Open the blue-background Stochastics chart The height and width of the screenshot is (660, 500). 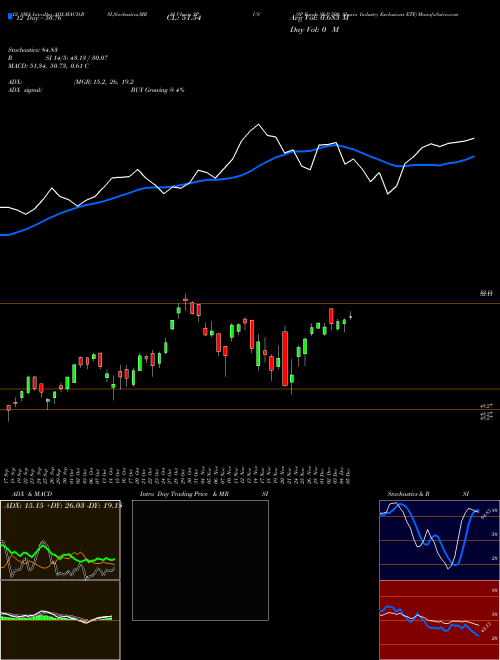440,540
